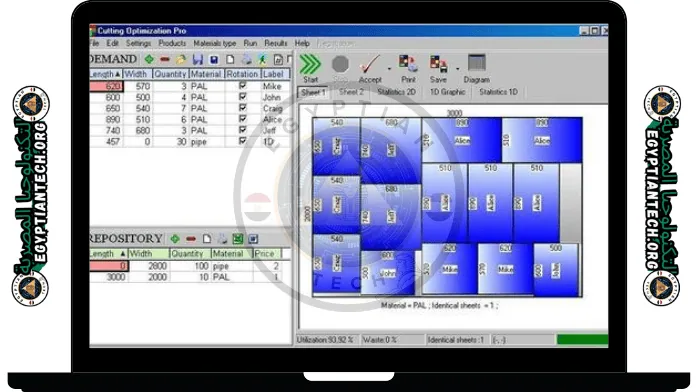
Task: Select Width cell 2000 in repository
Action: pyautogui.click(x=150, y=277)
